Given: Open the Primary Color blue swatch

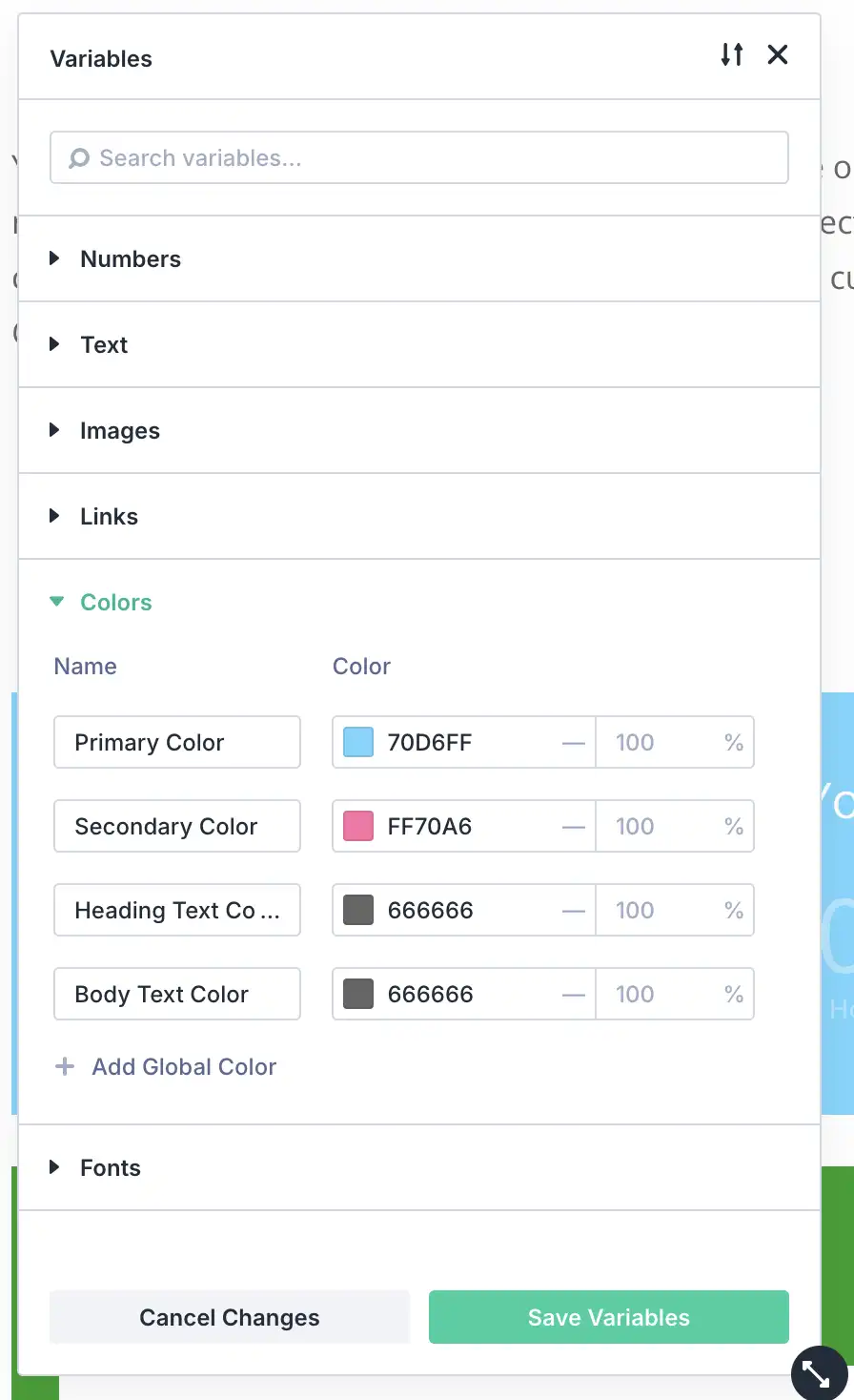Looking at the screenshot, I should pyautogui.click(x=358, y=742).
